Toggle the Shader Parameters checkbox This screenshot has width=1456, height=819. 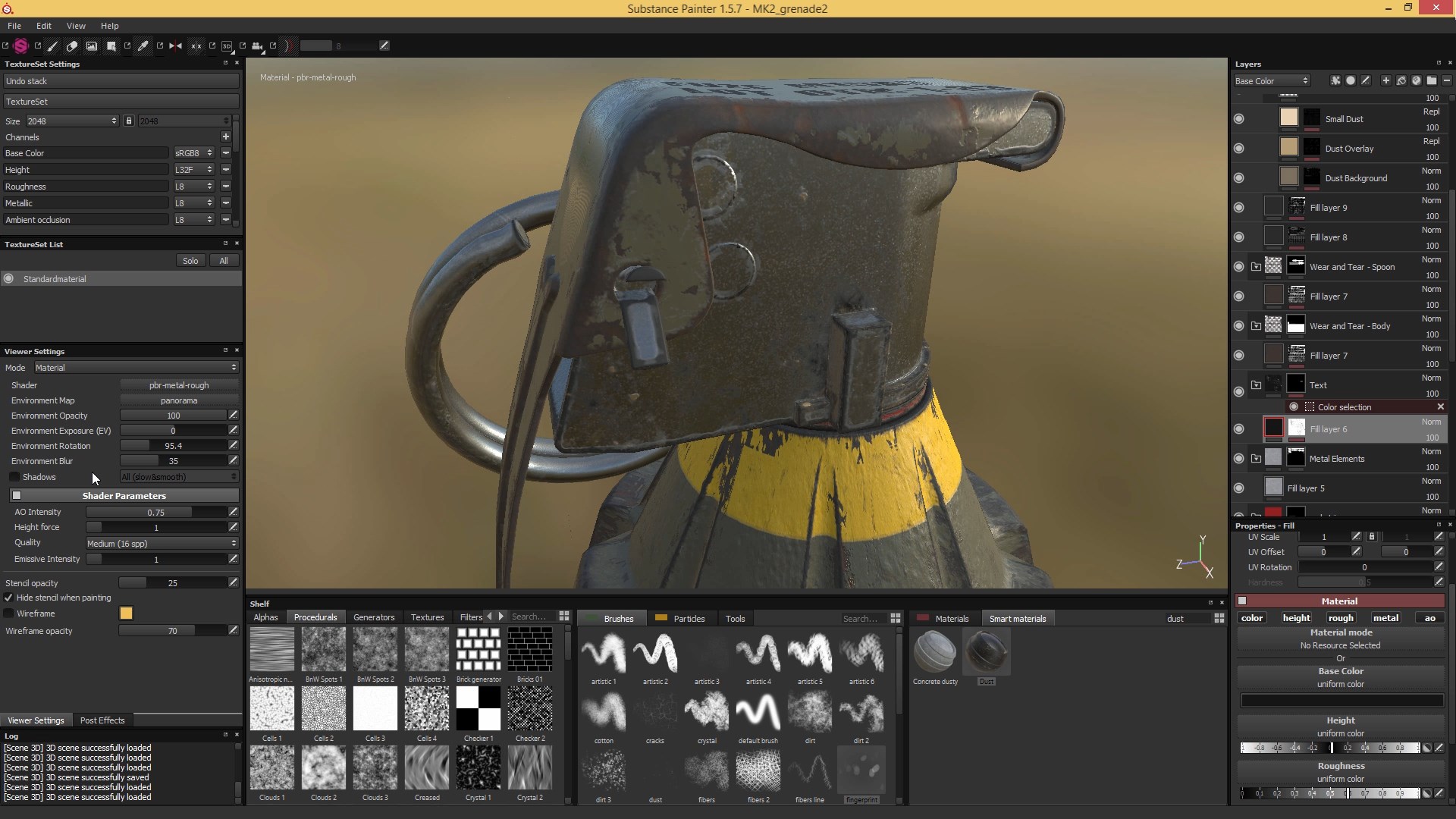pyautogui.click(x=17, y=496)
